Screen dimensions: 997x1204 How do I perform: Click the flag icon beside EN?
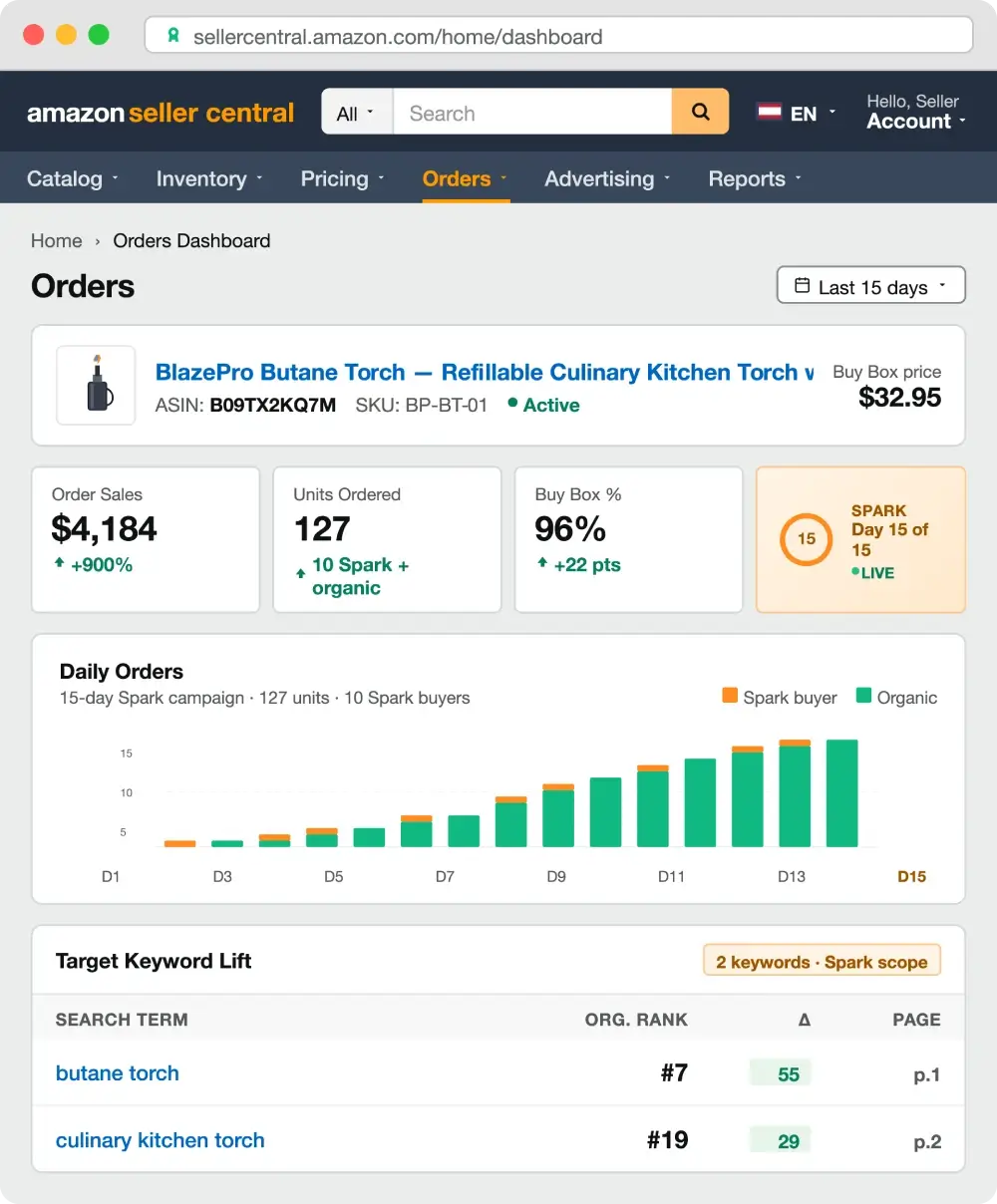(x=769, y=113)
